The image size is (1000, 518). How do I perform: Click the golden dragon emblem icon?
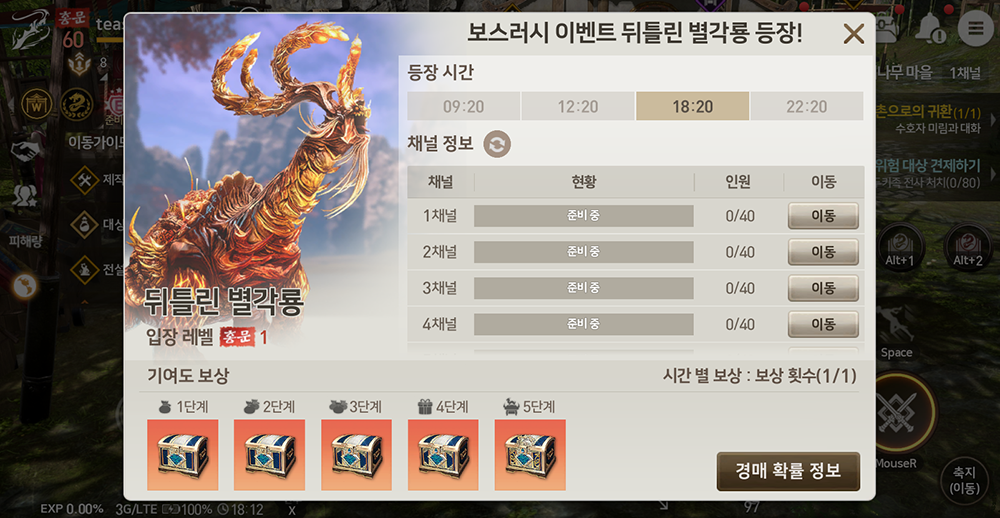click(77, 105)
